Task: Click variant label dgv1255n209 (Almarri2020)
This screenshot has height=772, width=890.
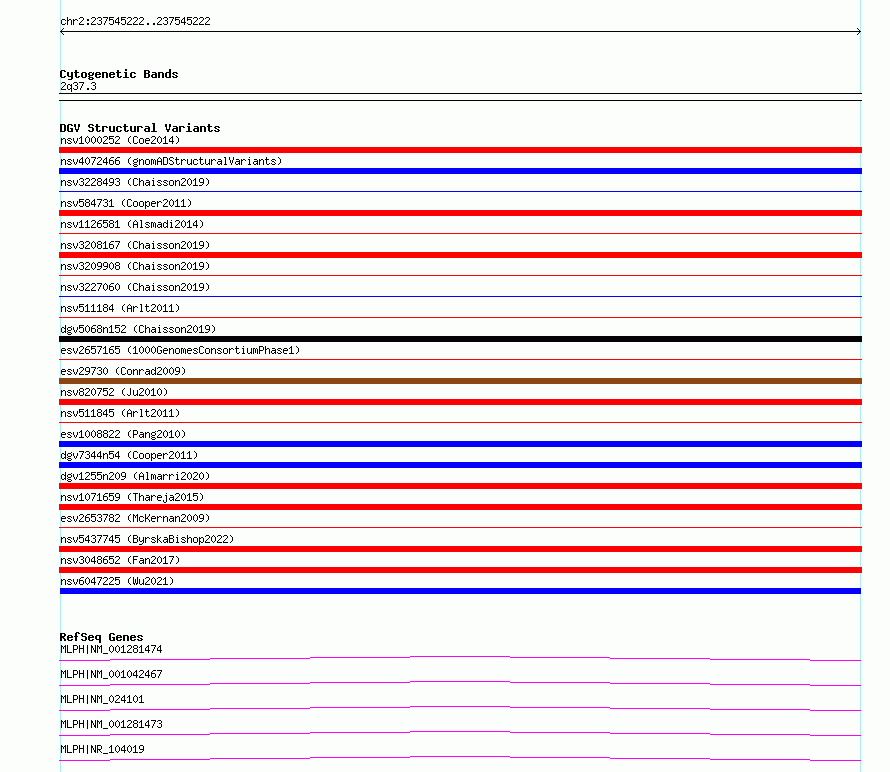Action: click(135, 476)
